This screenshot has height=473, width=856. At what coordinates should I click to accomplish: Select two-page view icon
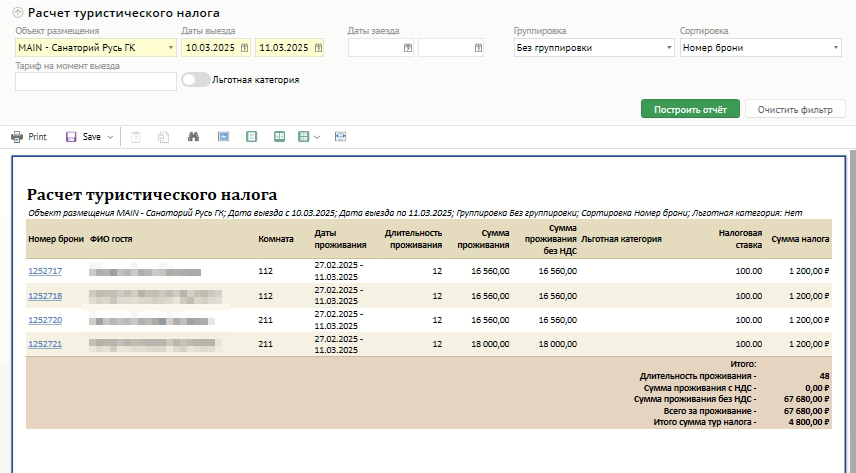(x=280, y=136)
